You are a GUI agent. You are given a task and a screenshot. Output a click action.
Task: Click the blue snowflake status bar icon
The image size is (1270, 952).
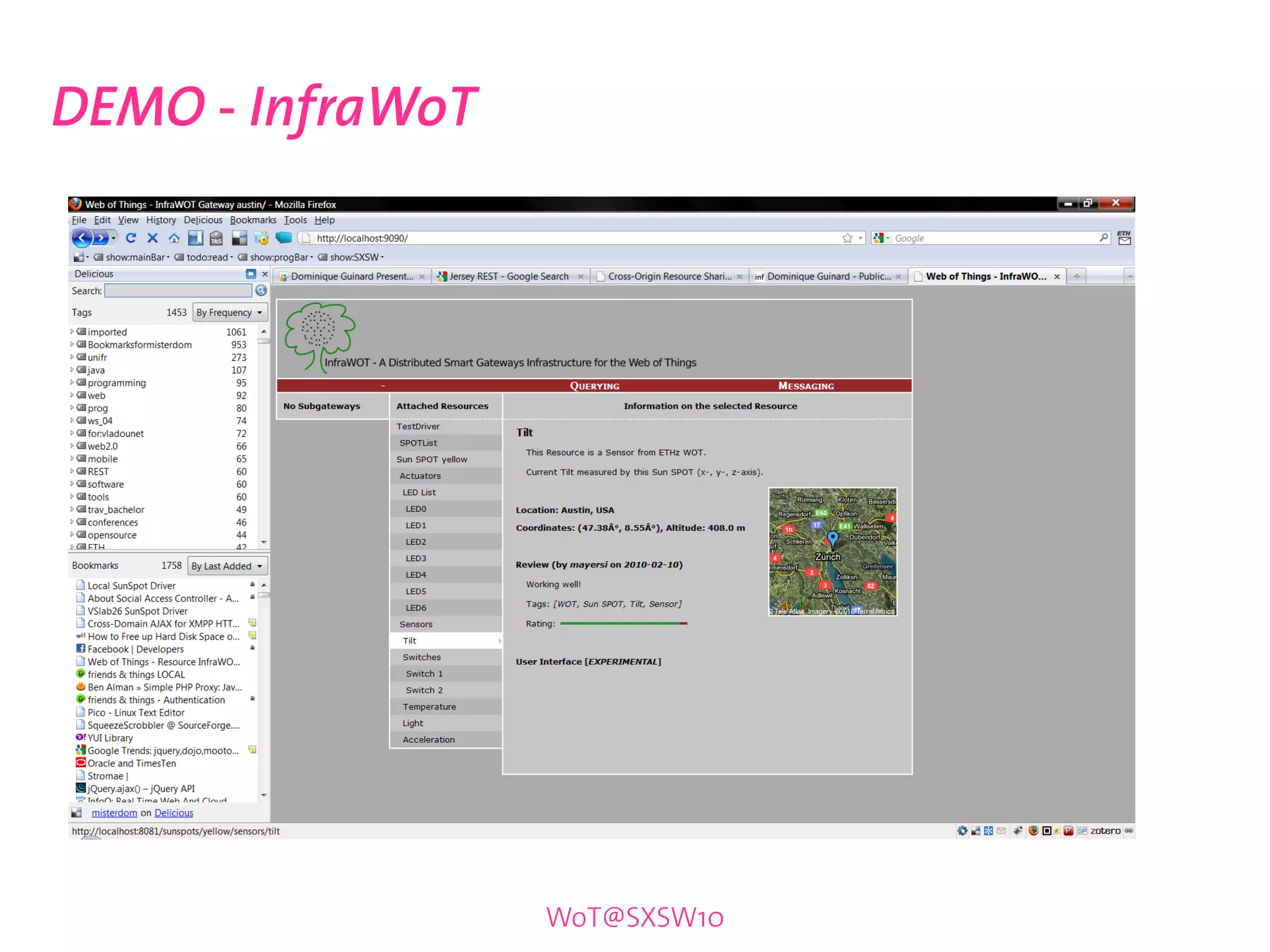pyautogui.click(x=988, y=831)
